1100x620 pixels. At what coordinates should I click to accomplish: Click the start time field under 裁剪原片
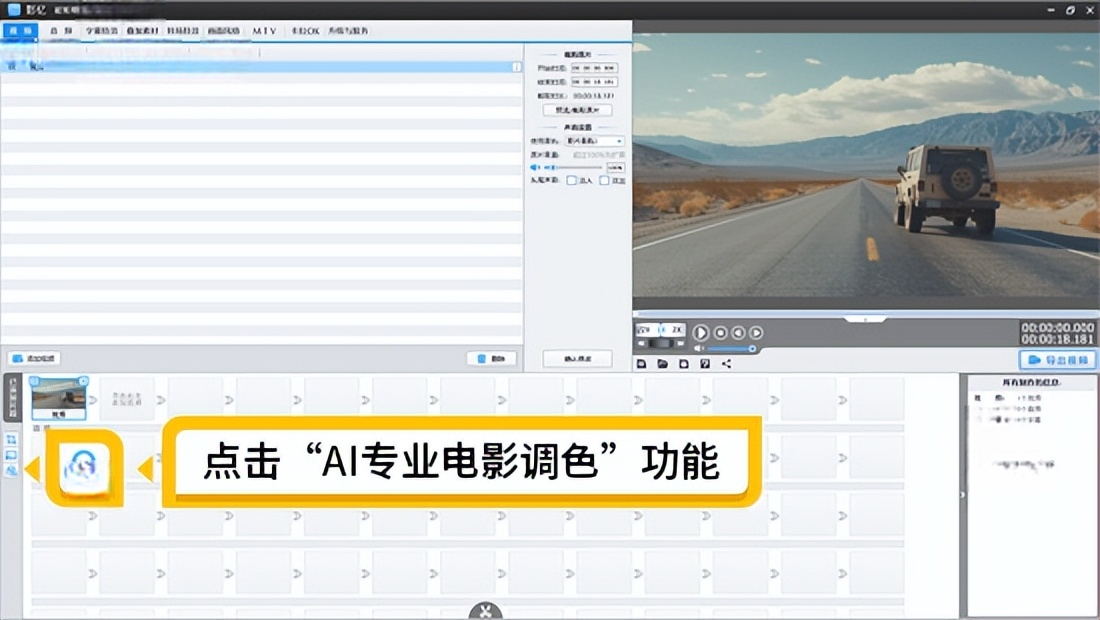[594, 68]
